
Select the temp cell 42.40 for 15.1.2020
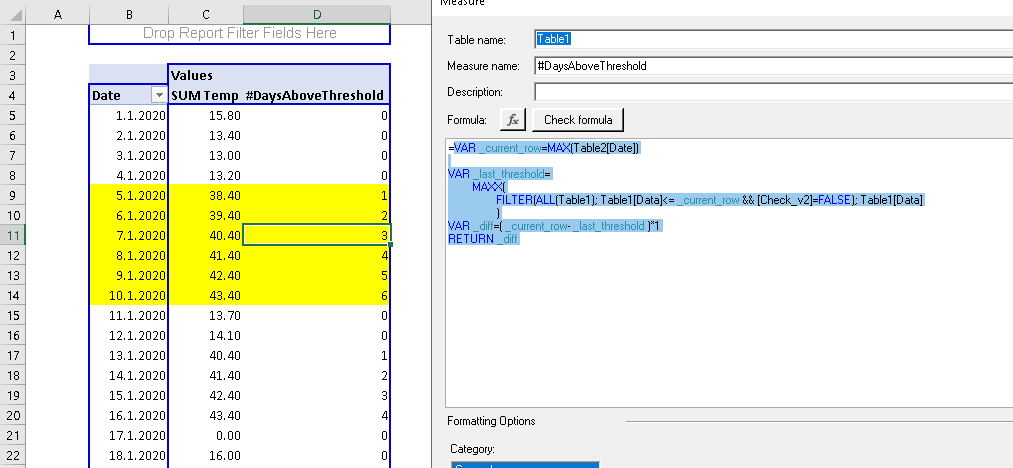tap(205, 396)
